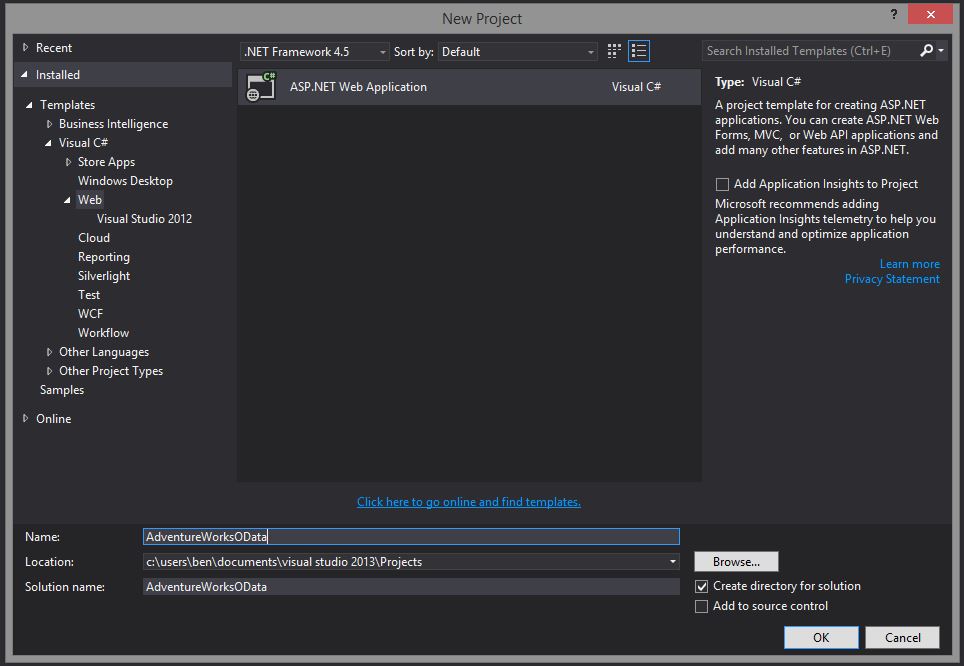Select the Test category
Viewport: 964px width, 666px height.
pyautogui.click(x=89, y=295)
